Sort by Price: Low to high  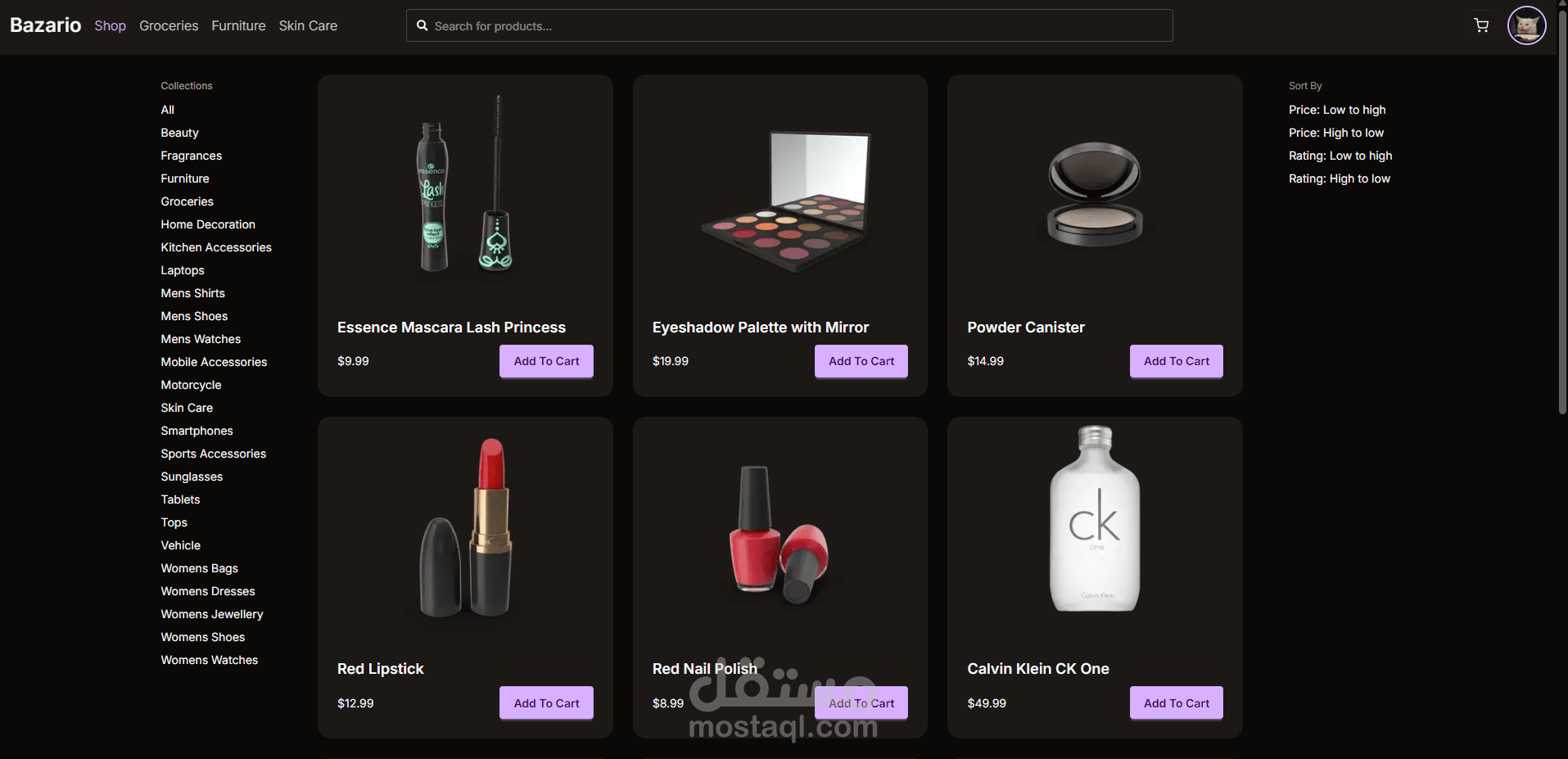pos(1337,110)
